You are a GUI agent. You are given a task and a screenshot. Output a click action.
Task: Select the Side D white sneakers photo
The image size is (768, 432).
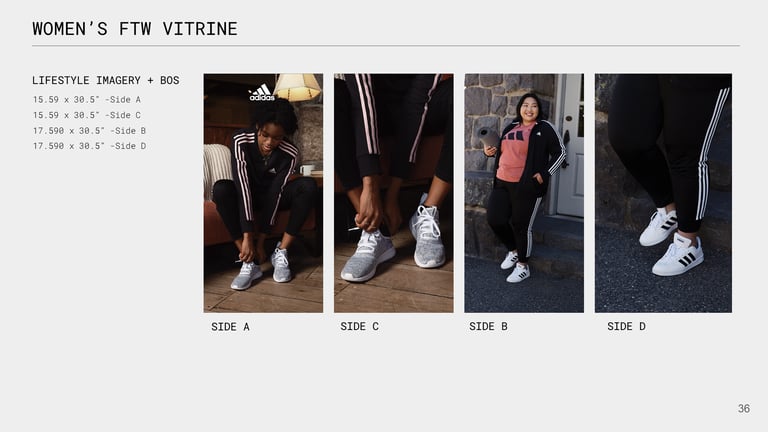663,193
